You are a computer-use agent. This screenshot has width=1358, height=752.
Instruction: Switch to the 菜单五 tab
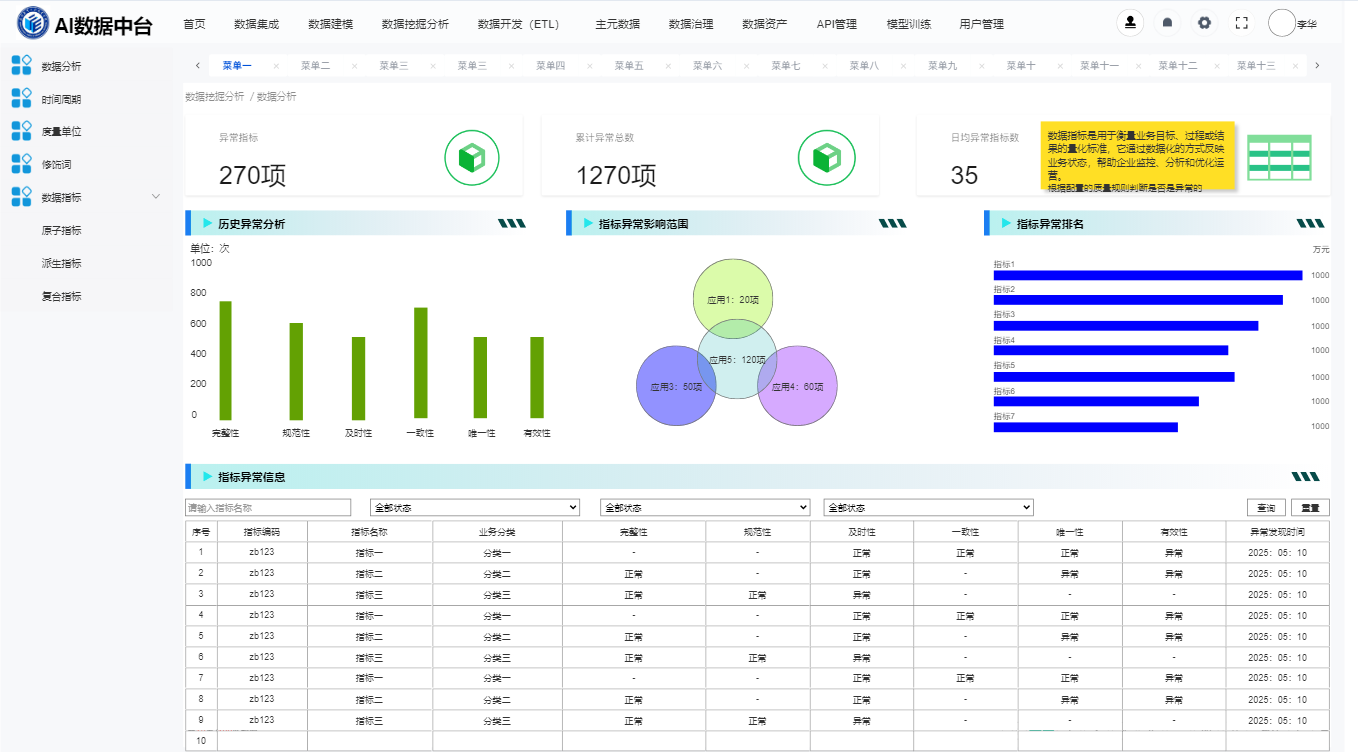point(629,66)
